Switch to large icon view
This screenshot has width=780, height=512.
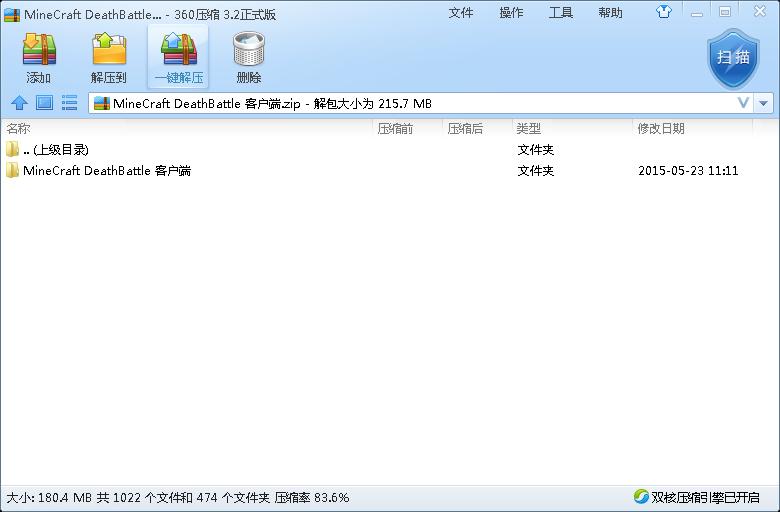(44, 103)
